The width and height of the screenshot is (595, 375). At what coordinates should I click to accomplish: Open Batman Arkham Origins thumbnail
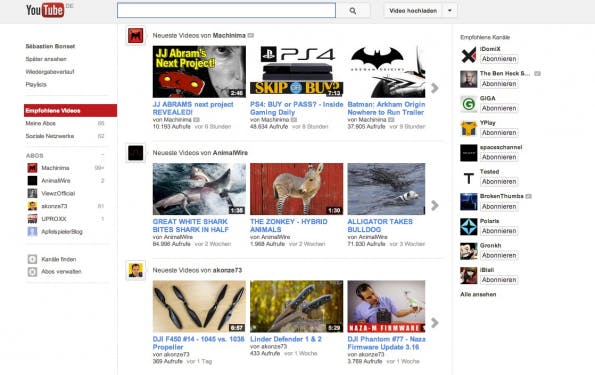click(x=386, y=72)
